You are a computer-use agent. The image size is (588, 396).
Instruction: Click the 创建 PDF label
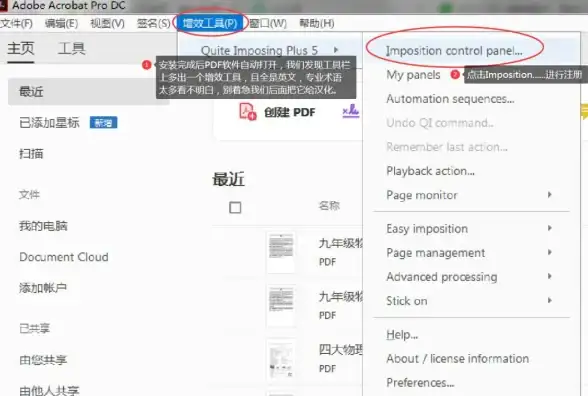(x=290, y=112)
